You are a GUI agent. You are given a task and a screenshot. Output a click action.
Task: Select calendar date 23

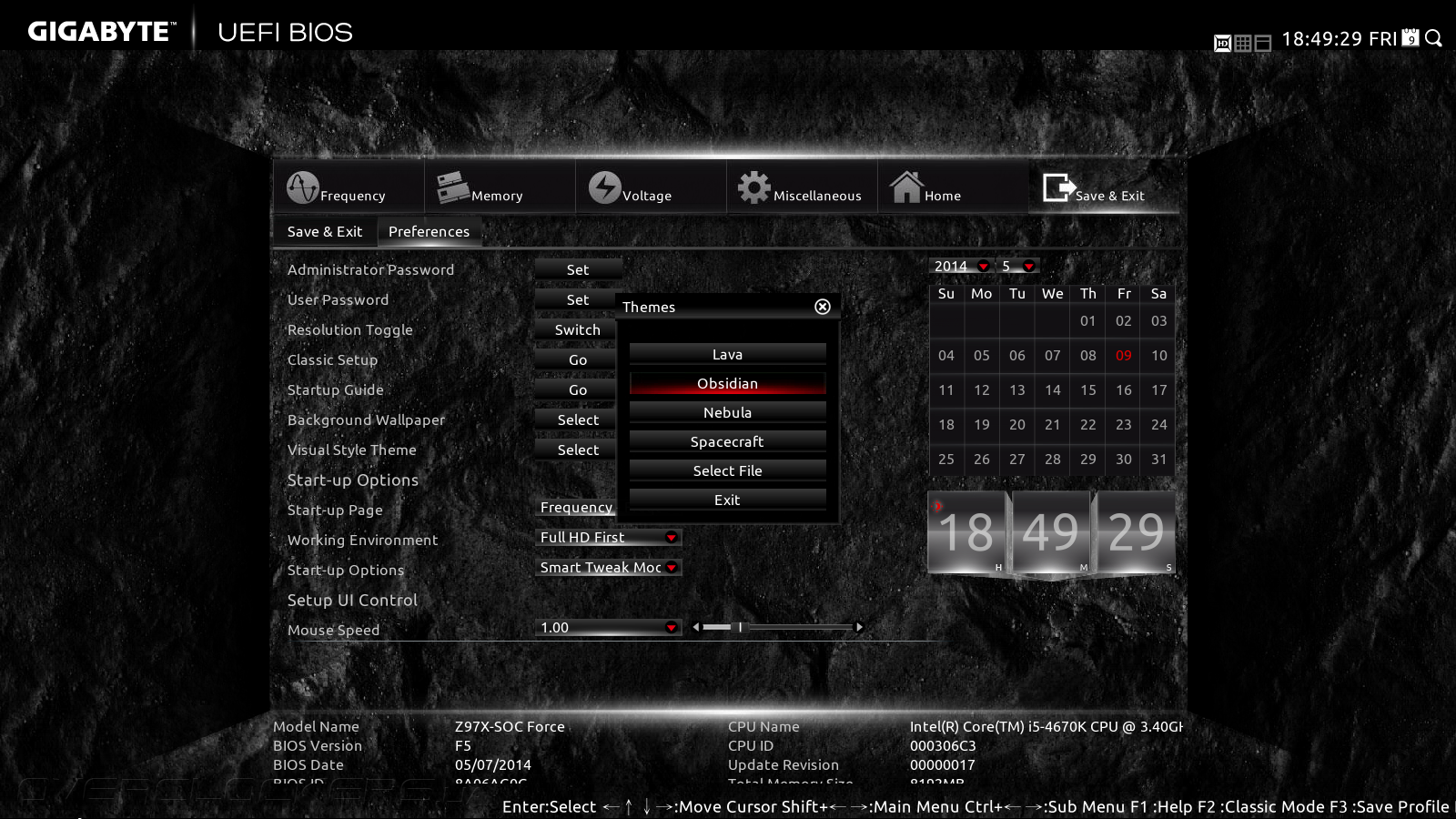coord(1124,424)
